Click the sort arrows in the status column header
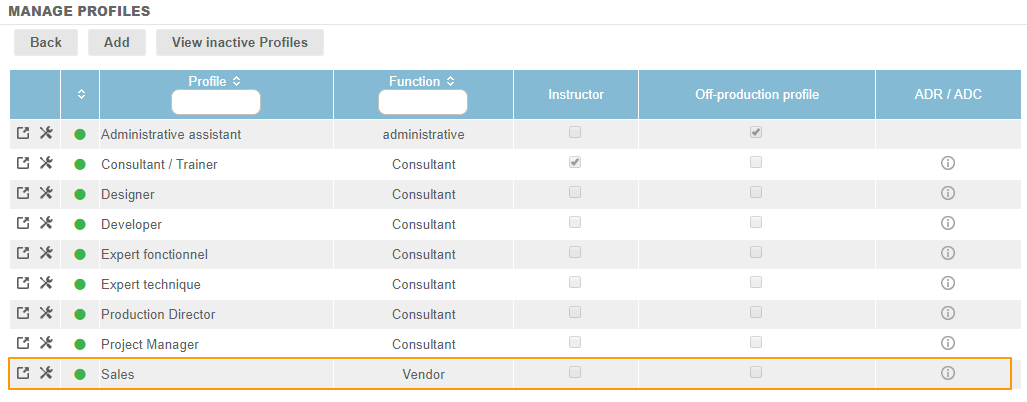This screenshot has height=402, width=1027. pyautogui.click(x=80, y=94)
